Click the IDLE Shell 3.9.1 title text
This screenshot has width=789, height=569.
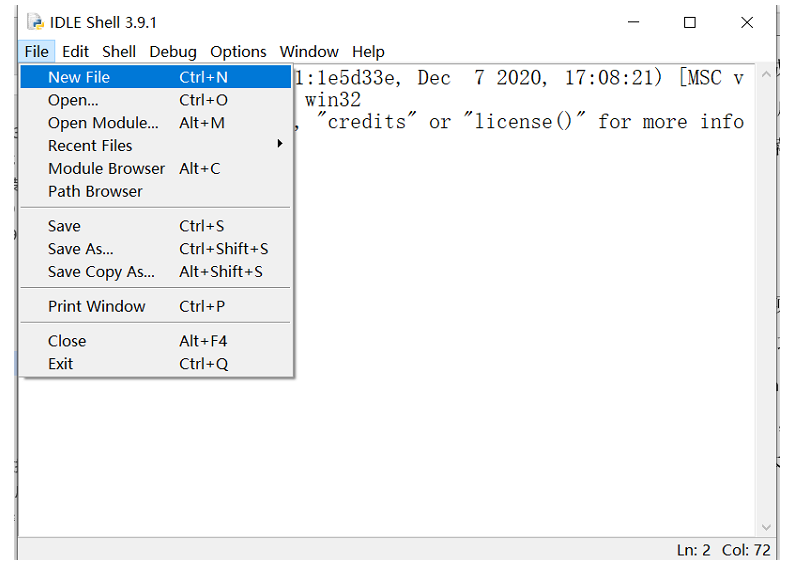coord(103,23)
